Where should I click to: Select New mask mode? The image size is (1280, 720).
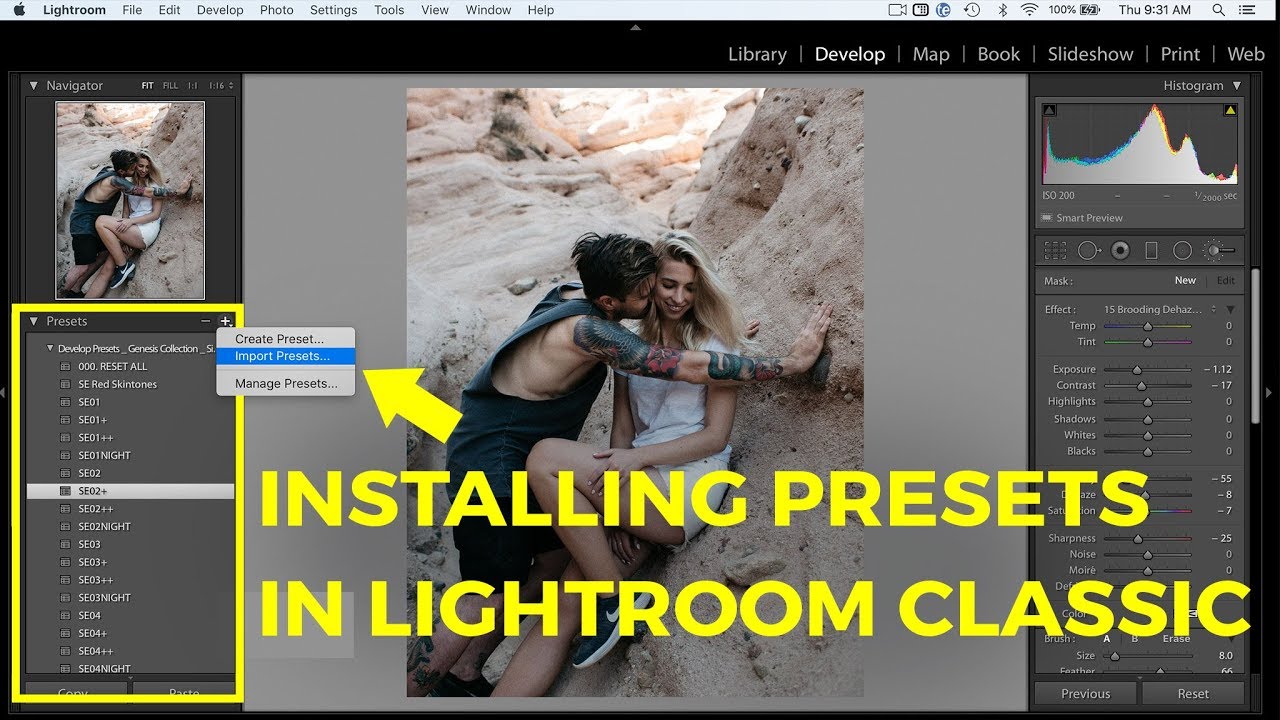tap(1185, 281)
